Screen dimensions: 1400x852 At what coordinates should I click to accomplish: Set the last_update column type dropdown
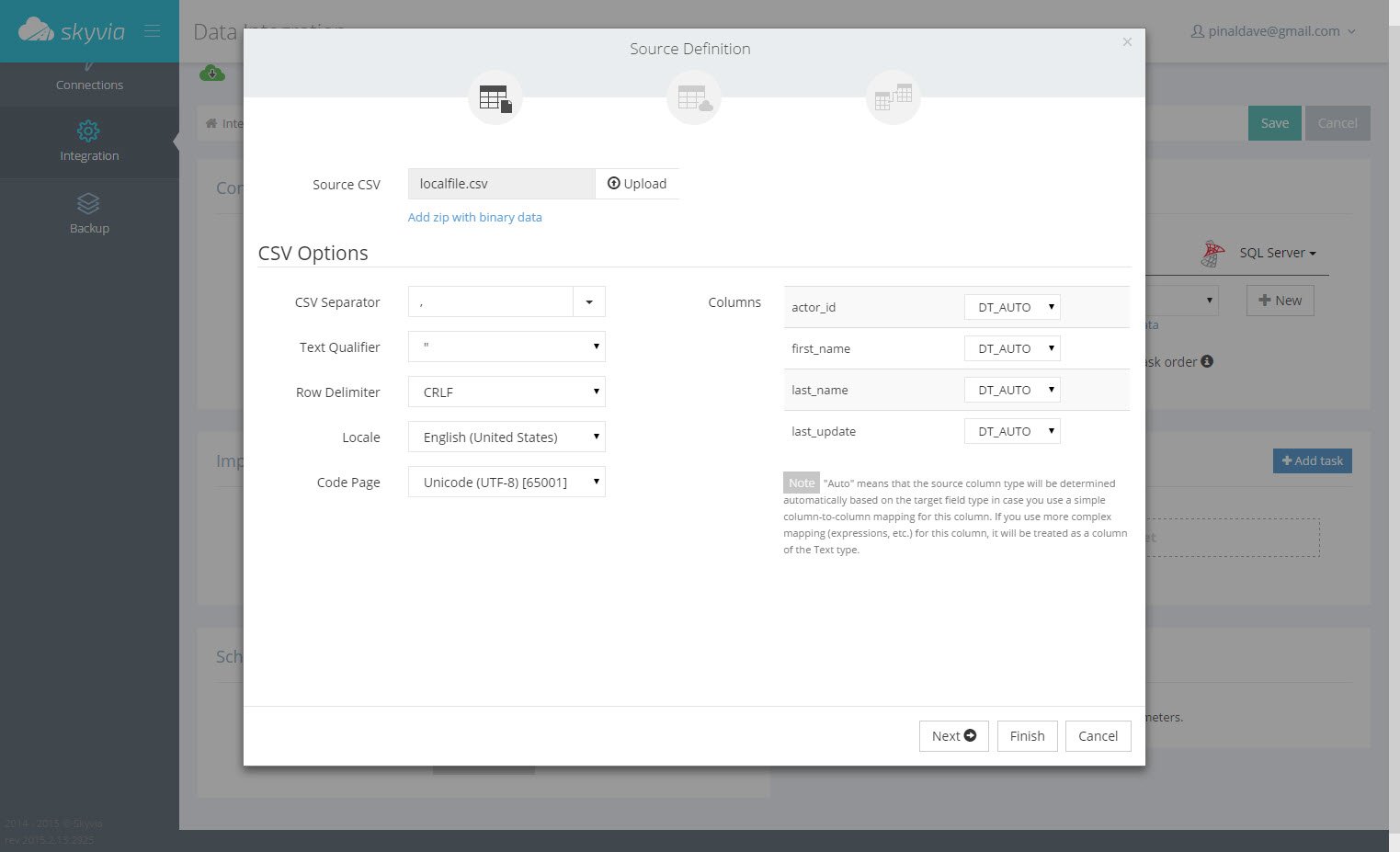[1012, 431]
